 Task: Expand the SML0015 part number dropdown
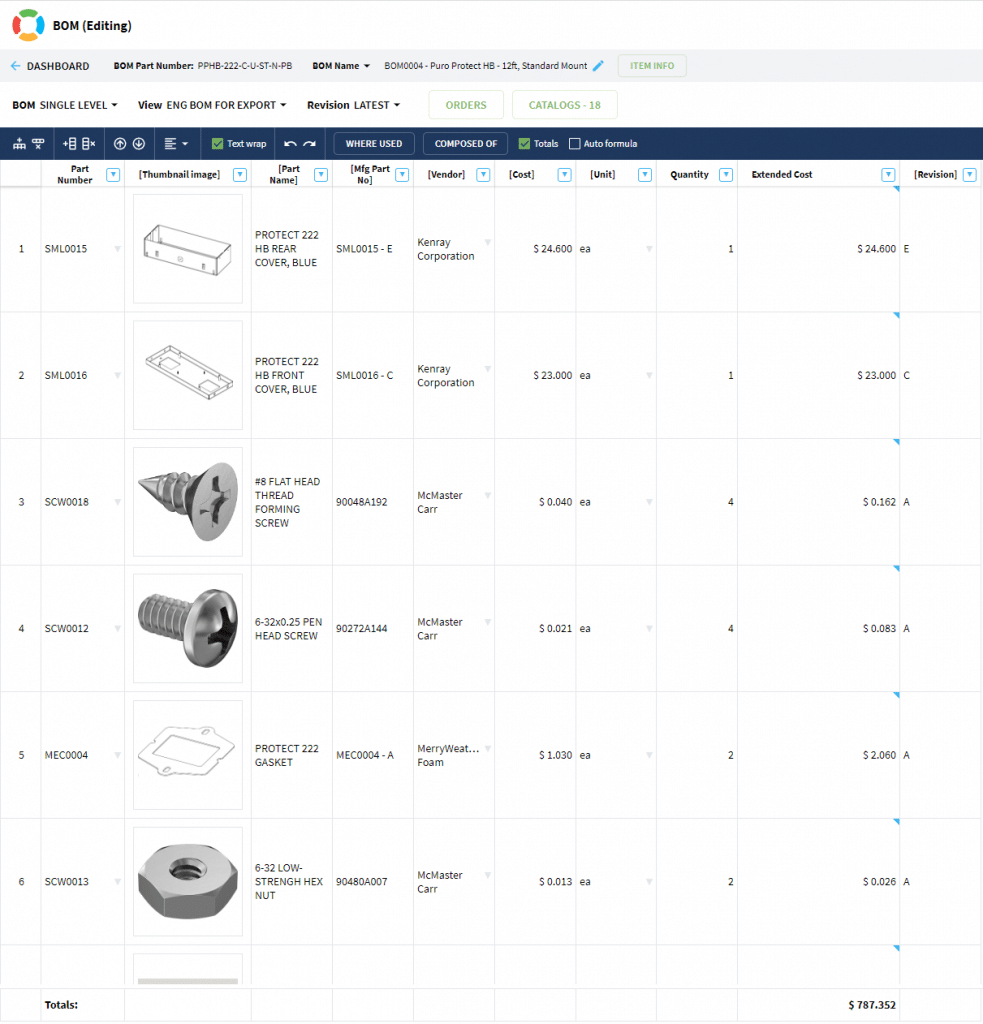click(118, 249)
